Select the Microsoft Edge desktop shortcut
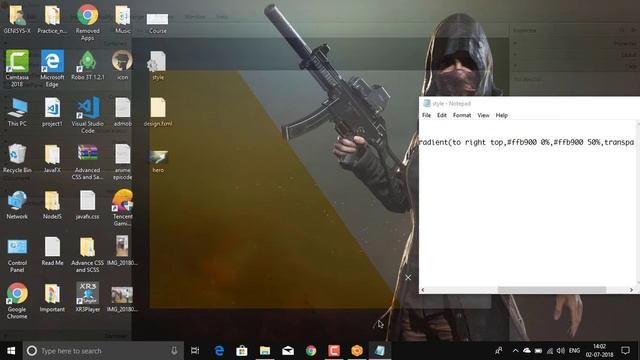This screenshot has height=360, width=640. (x=52, y=68)
